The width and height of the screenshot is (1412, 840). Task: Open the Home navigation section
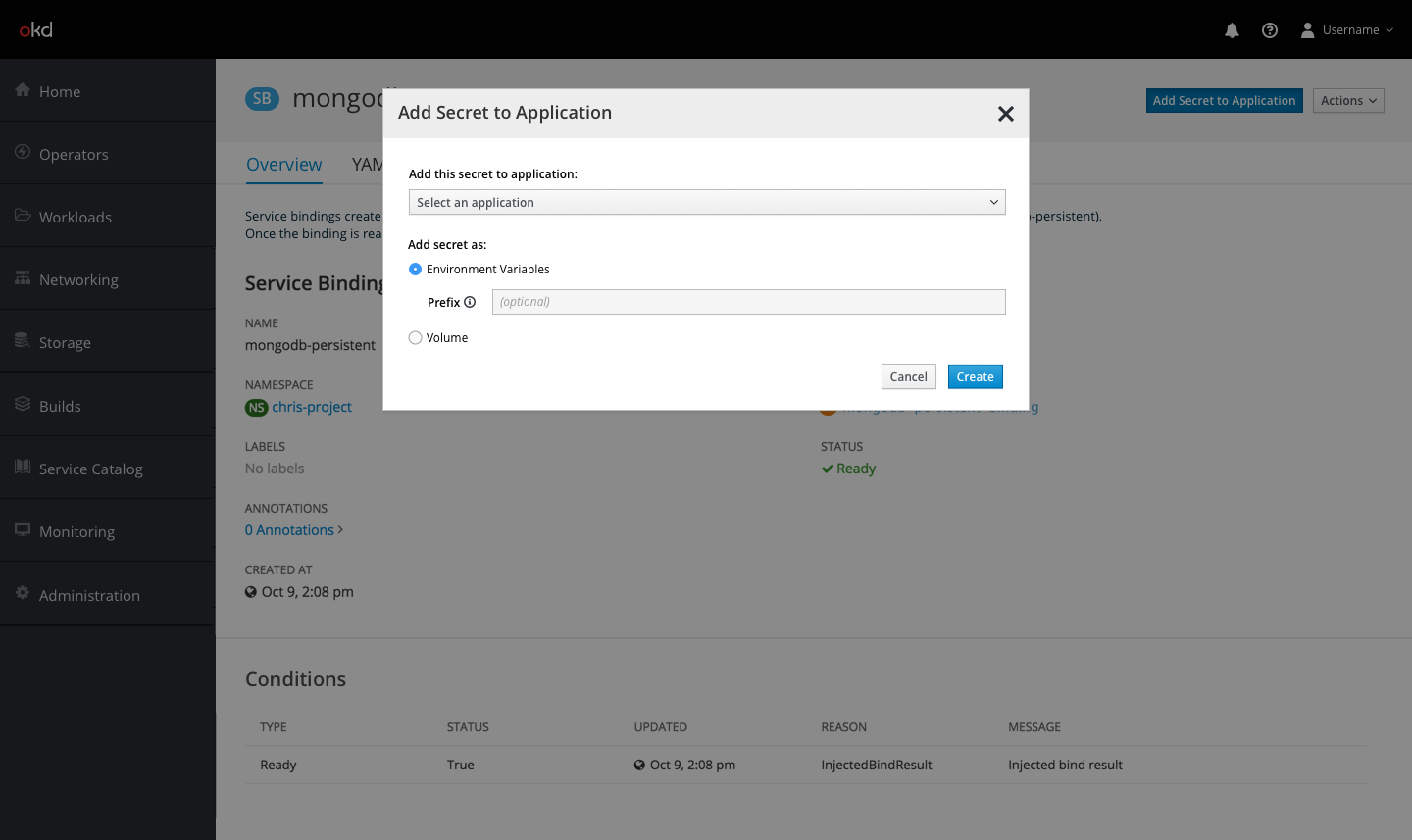point(108,91)
